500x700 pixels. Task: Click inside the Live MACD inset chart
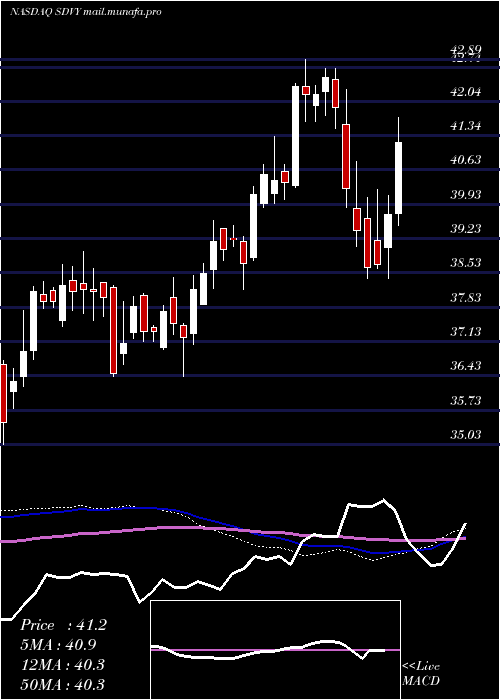coord(275,650)
